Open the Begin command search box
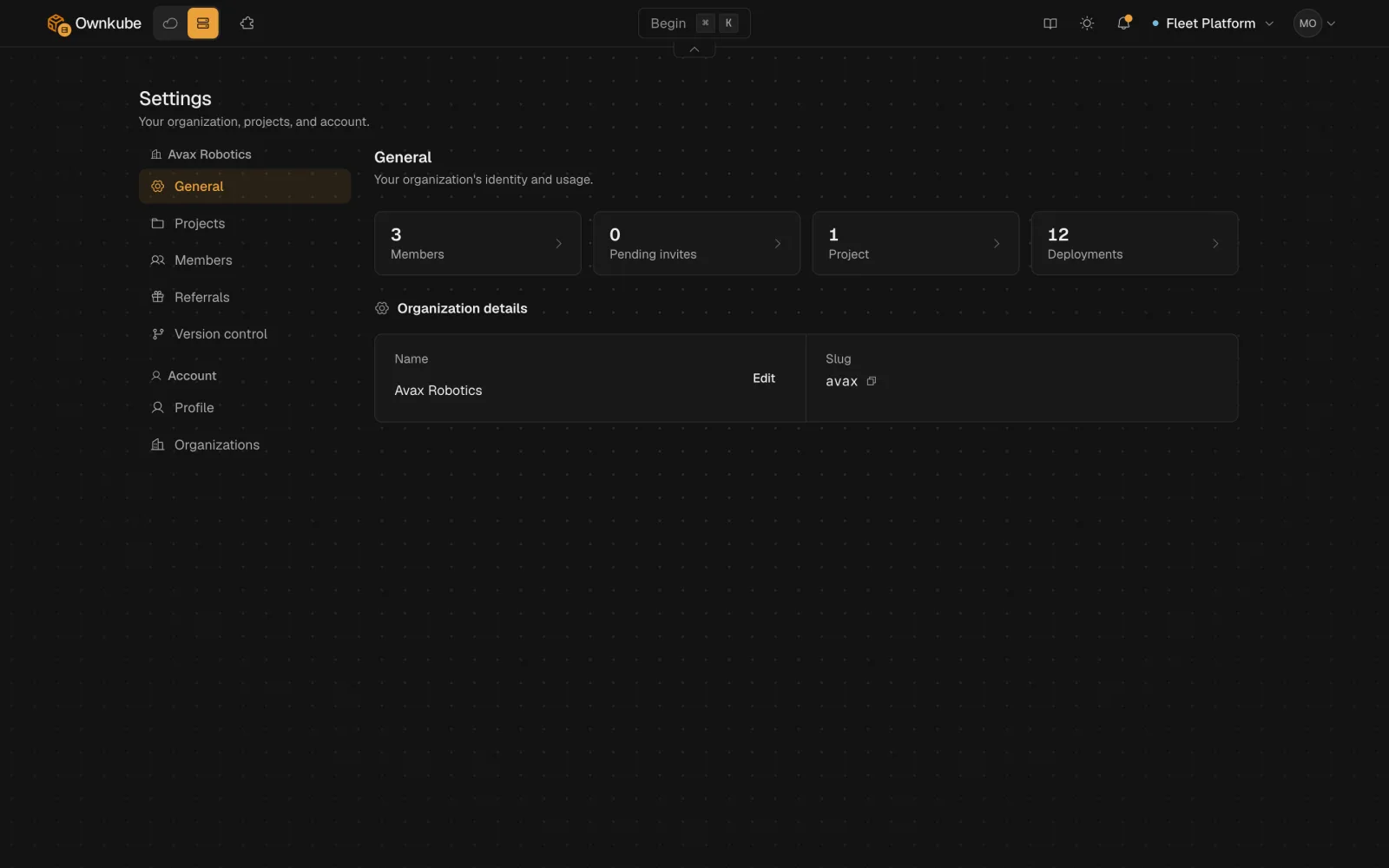This screenshot has height=868, width=1389. tap(694, 23)
